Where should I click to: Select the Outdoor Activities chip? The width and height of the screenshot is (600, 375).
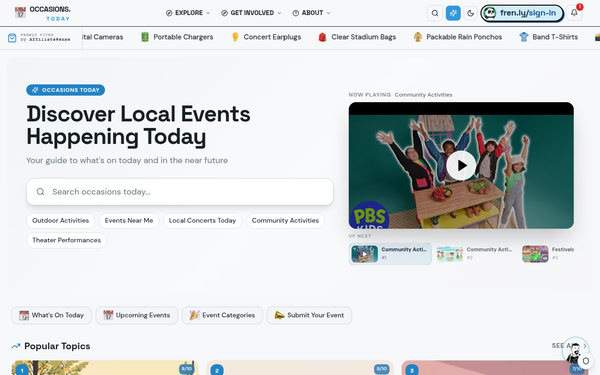pos(60,221)
